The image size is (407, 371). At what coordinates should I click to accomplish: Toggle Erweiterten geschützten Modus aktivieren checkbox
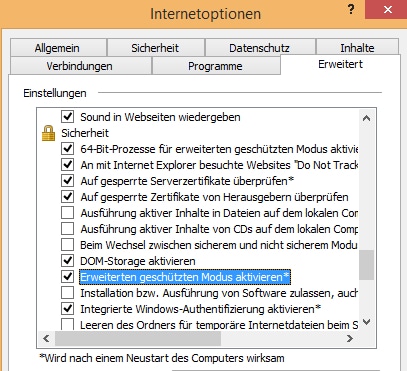(x=68, y=277)
